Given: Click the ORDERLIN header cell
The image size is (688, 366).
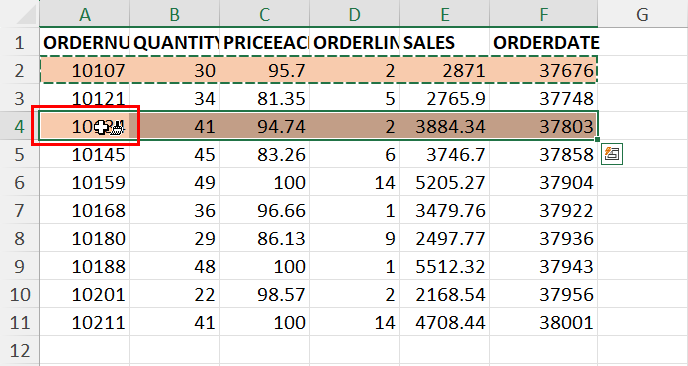Looking at the screenshot, I should tap(355, 42).
